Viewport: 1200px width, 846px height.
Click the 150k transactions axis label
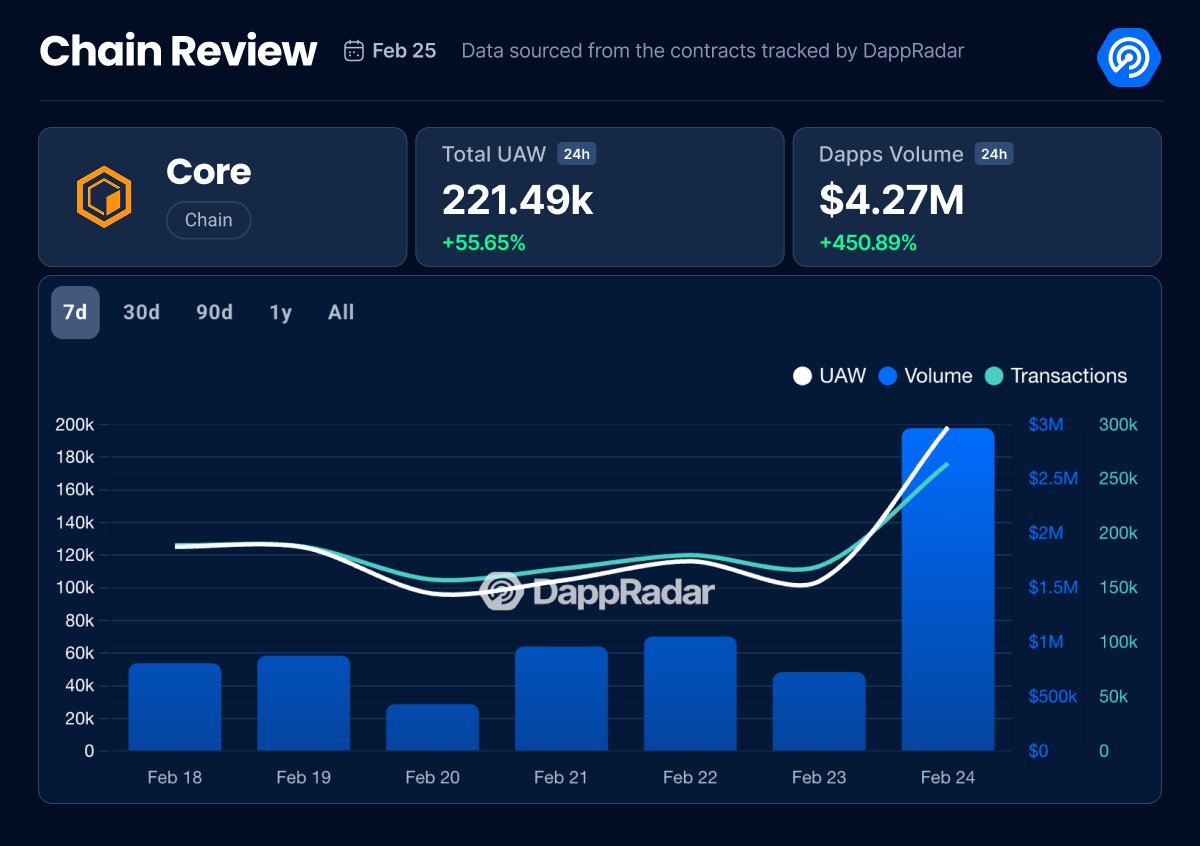(x=1118, y=587)
